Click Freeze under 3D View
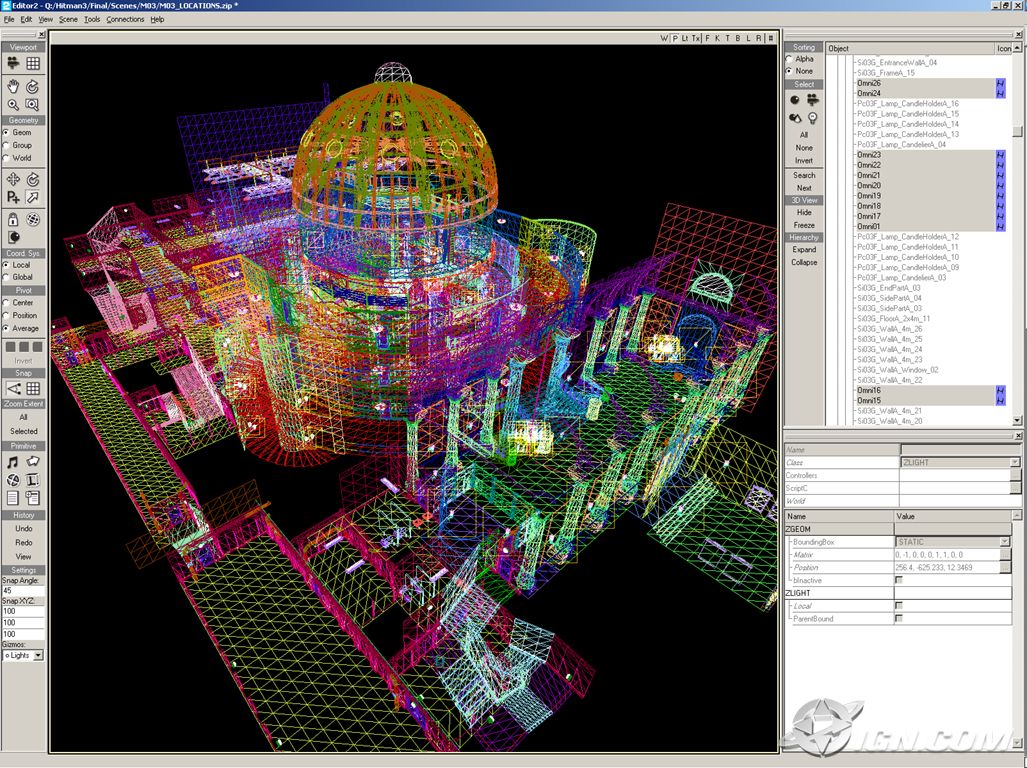1027x768 pixels. [x=804, y=225]
